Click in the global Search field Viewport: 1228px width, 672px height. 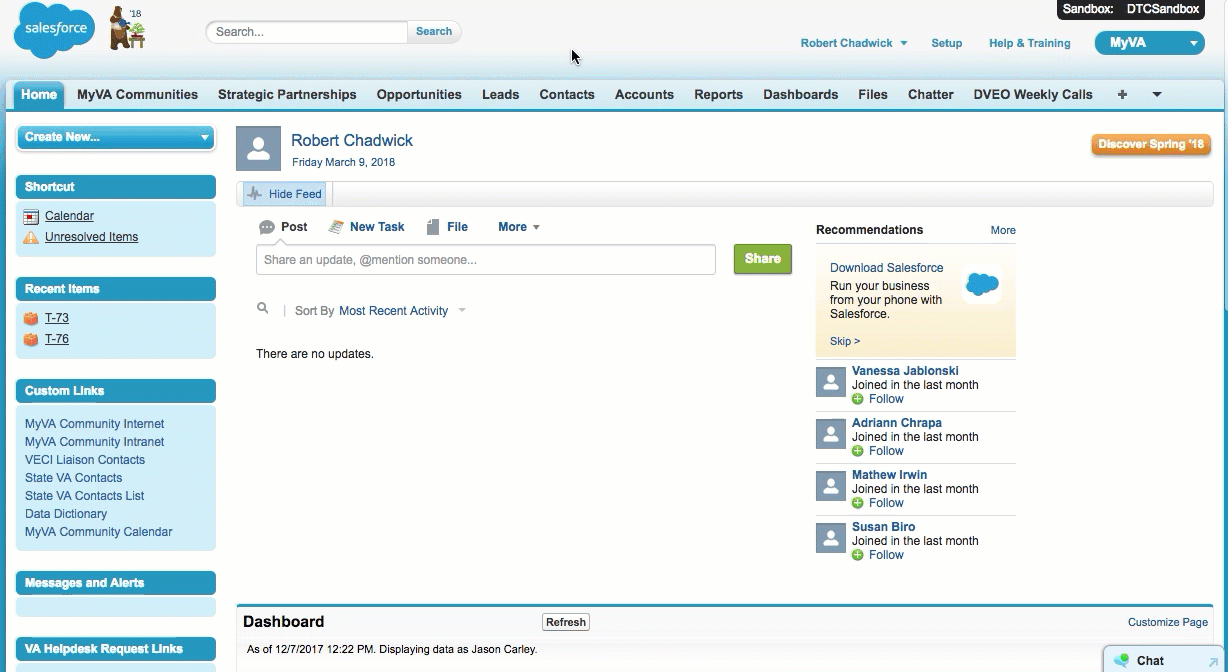(x=307, y=32)
